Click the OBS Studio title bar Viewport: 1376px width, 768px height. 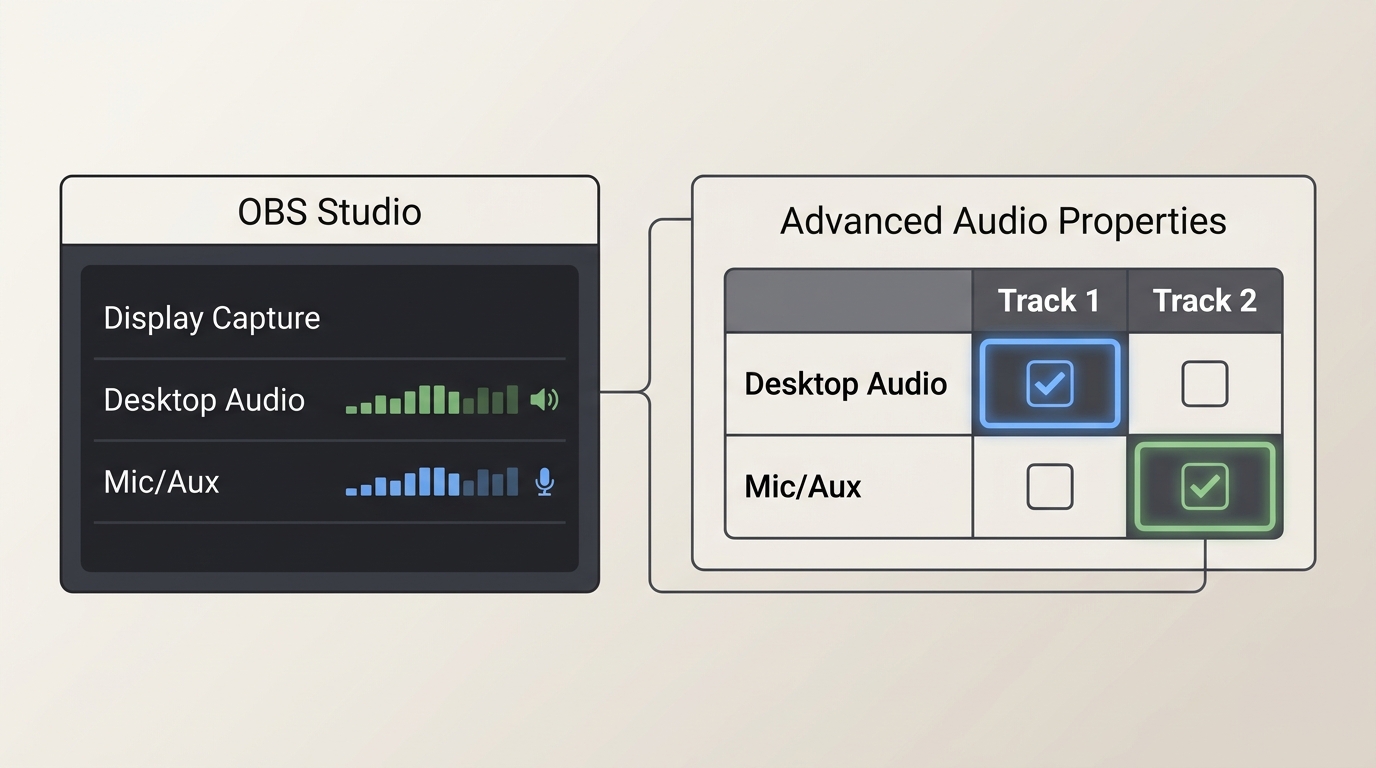(x=330, y=211)
